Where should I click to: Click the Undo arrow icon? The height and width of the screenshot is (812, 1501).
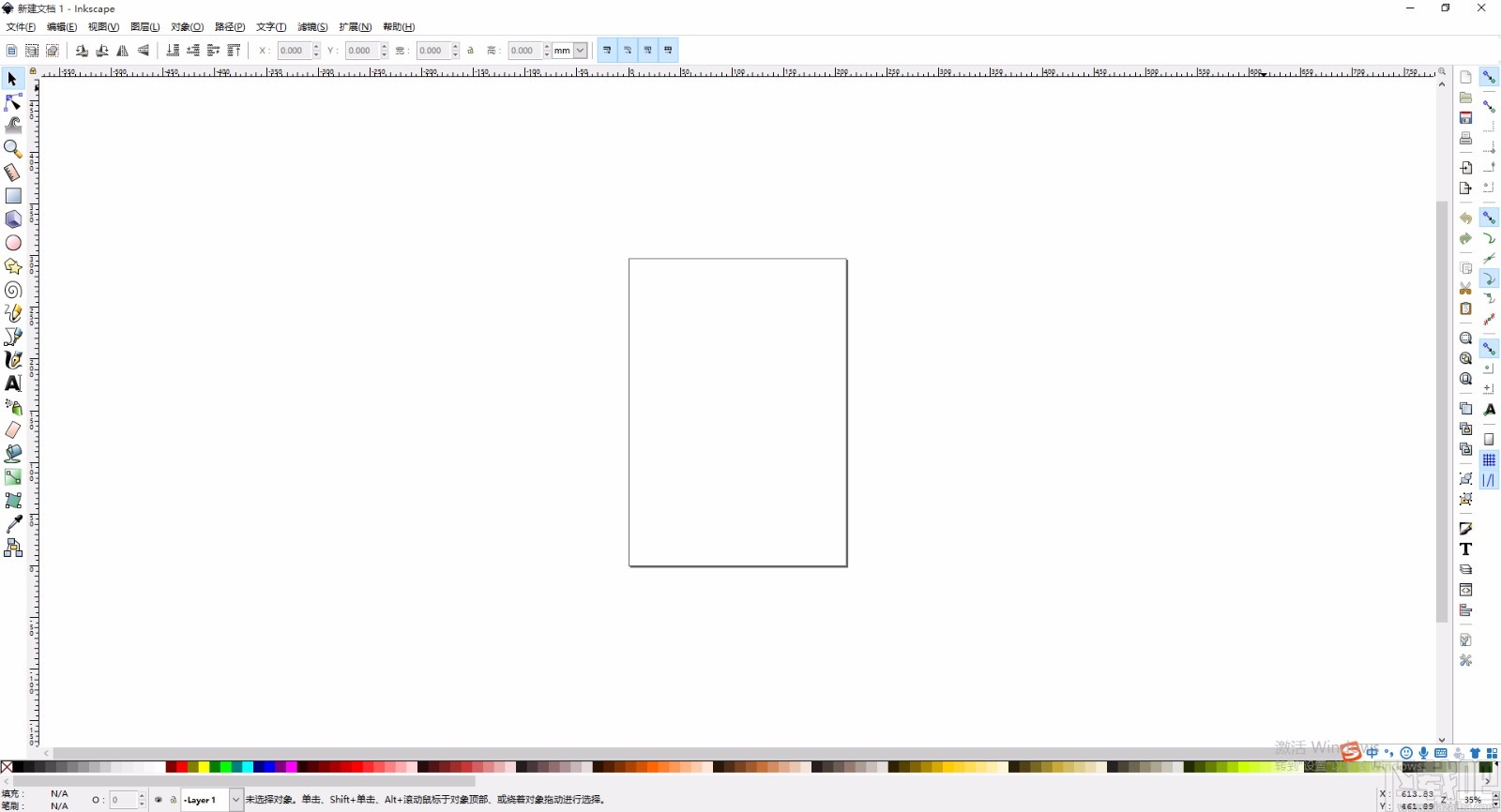tap(1465, 218)
